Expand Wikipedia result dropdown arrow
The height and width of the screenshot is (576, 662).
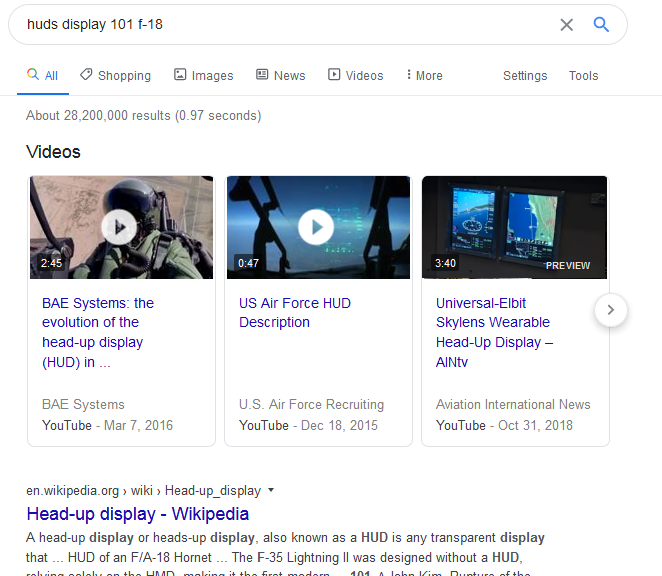pyautogui.click(x=271, y=491)
